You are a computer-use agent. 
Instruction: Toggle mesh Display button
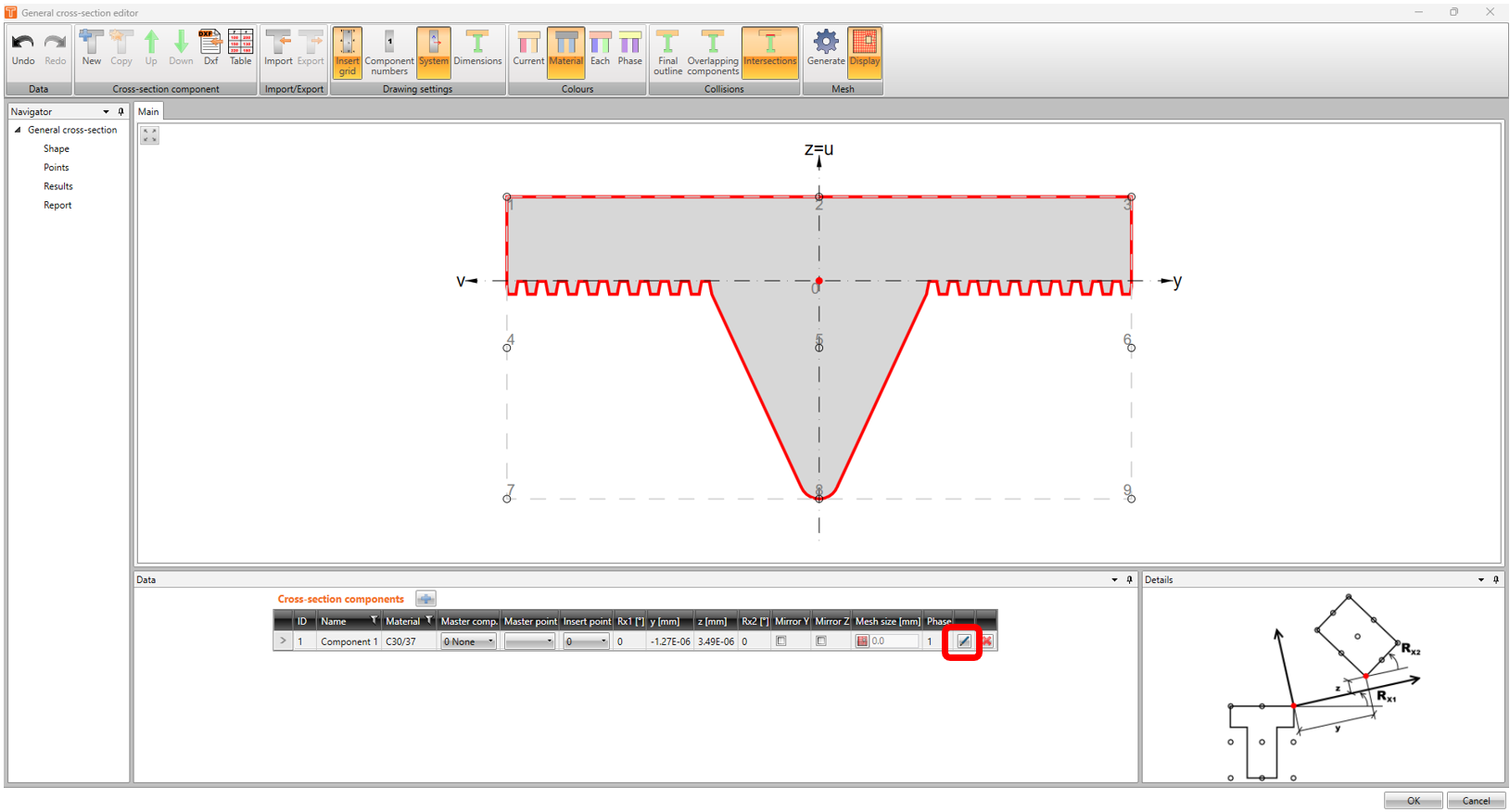(x=864, y=48)
